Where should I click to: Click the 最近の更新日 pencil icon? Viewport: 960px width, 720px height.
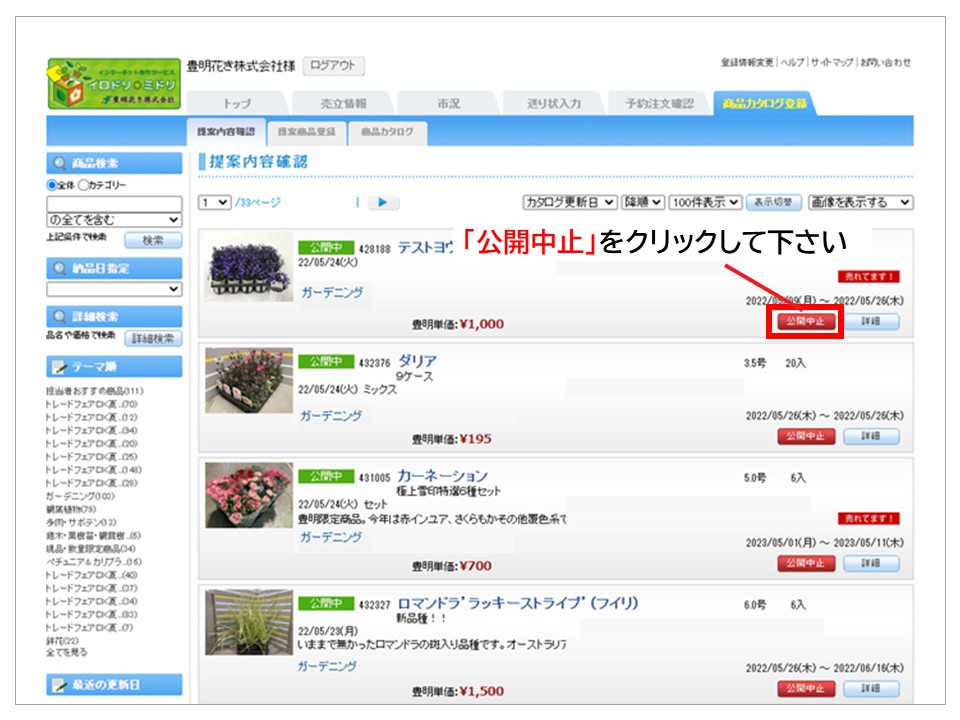(59, 684)
